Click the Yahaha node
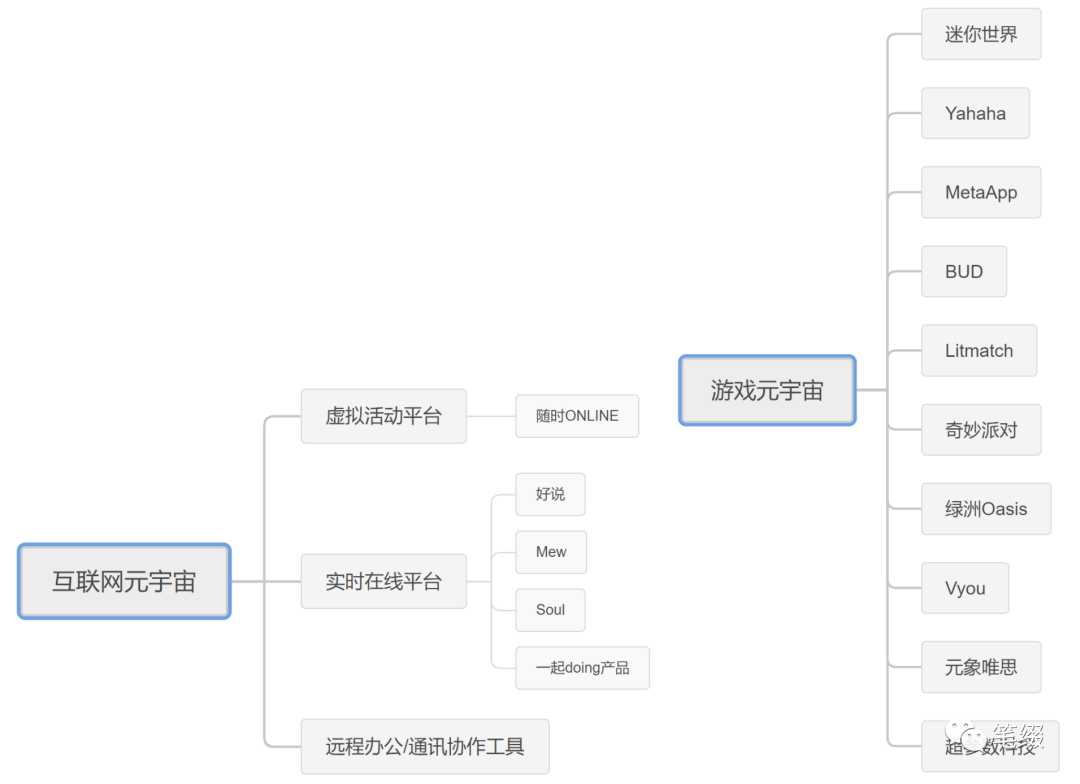This screenshot has width=1080, height=784. tap(975, 113)
